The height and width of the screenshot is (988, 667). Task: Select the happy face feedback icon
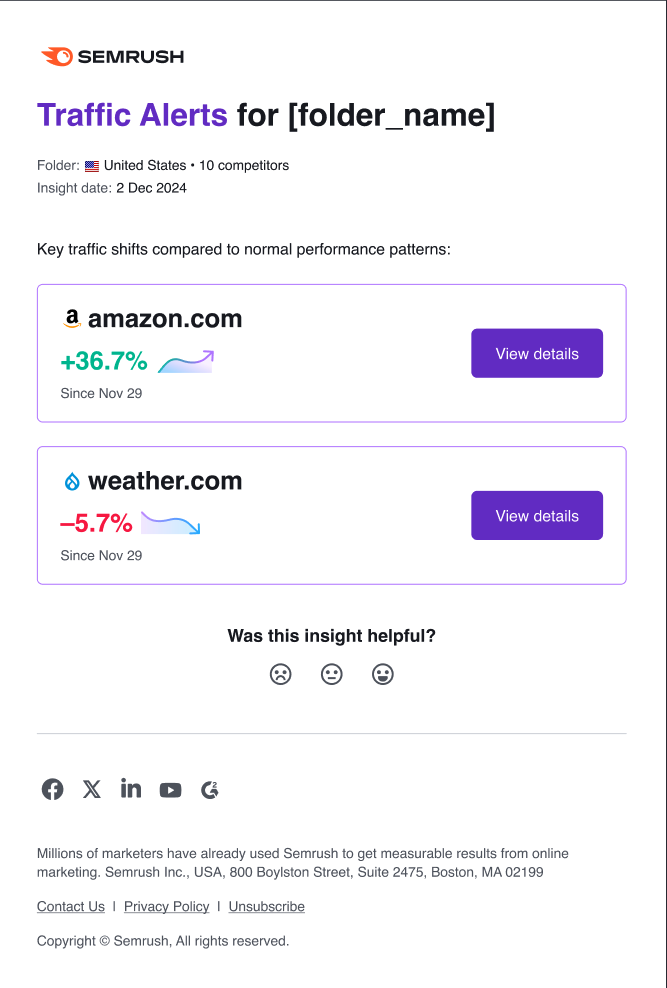(x=383, y=674)
